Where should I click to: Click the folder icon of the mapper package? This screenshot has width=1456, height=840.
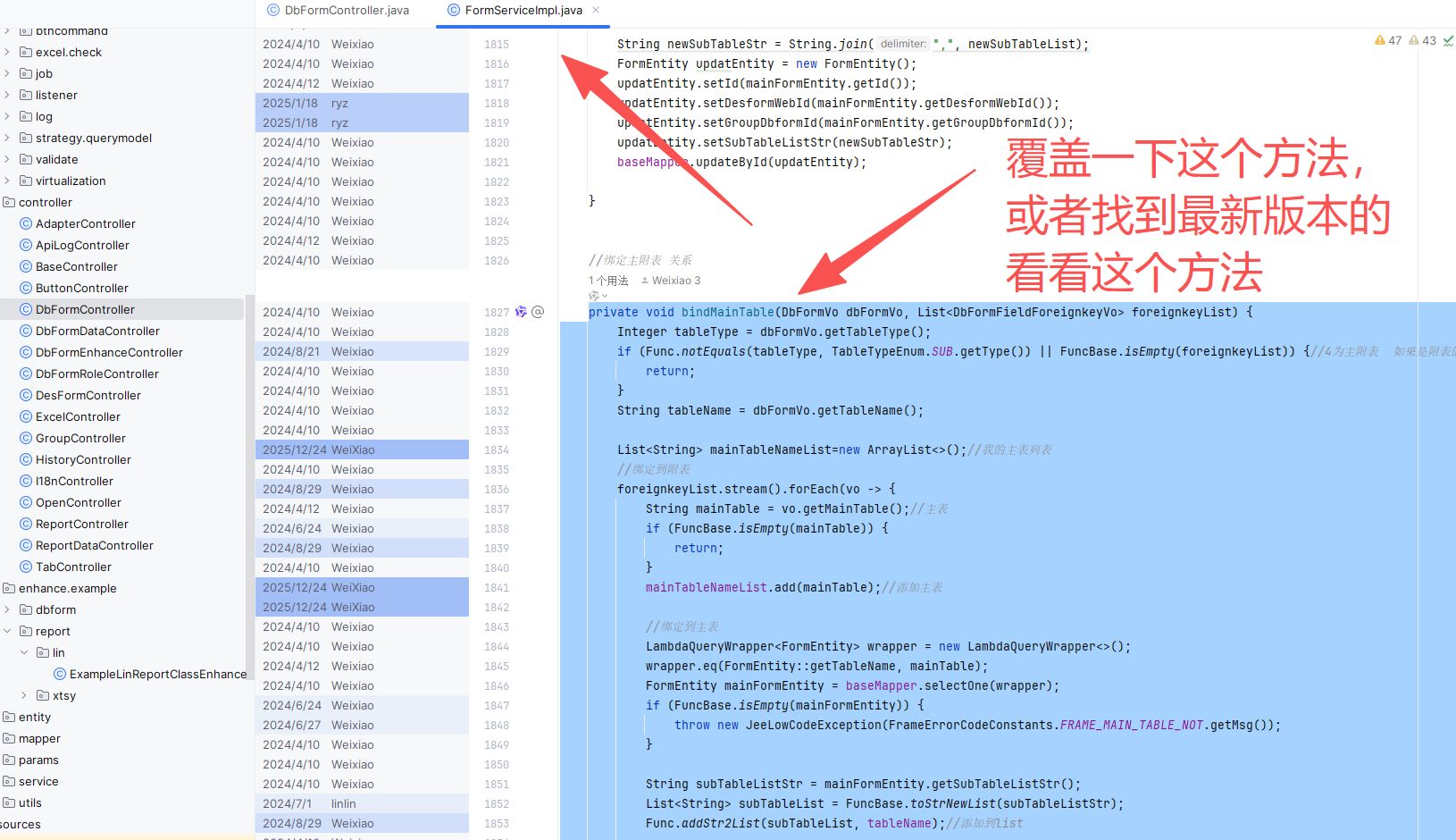pos(9,738)
